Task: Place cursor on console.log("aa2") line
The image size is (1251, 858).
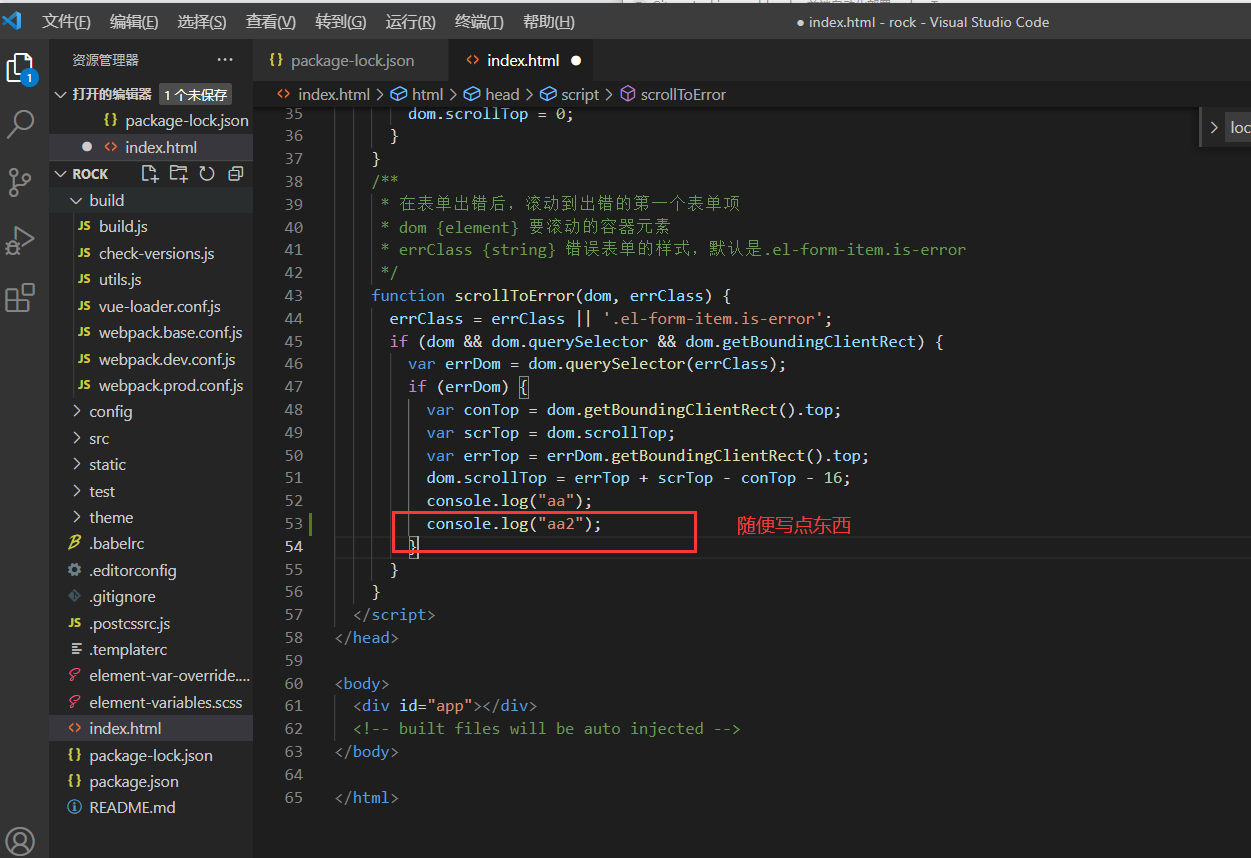Action: (514, 523)
